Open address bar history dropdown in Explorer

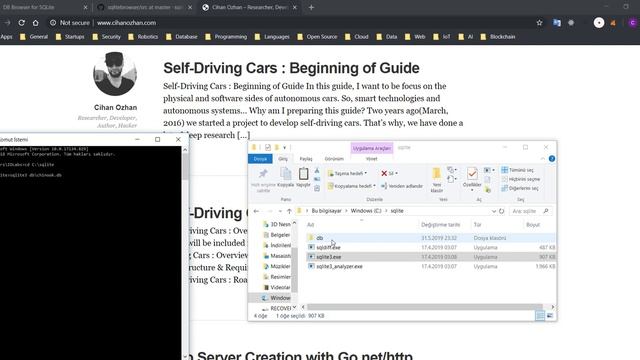tap(493, 211)
